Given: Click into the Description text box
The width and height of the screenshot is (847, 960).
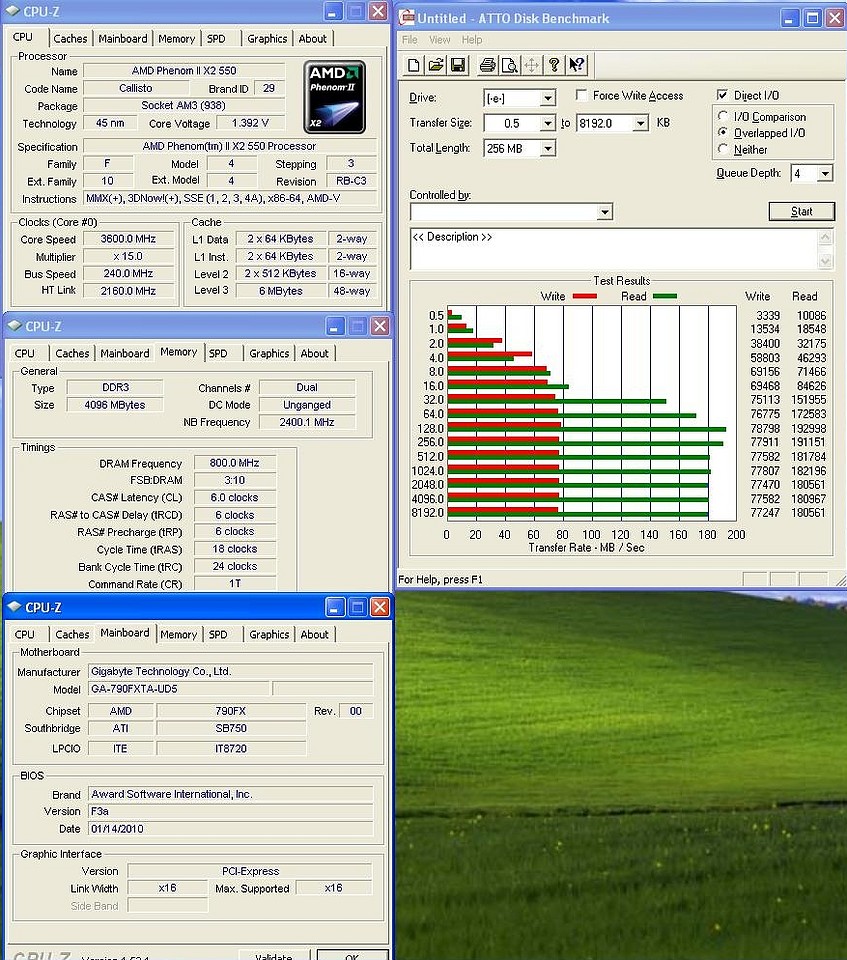Looking at the screenshot, I should (614, 249).
